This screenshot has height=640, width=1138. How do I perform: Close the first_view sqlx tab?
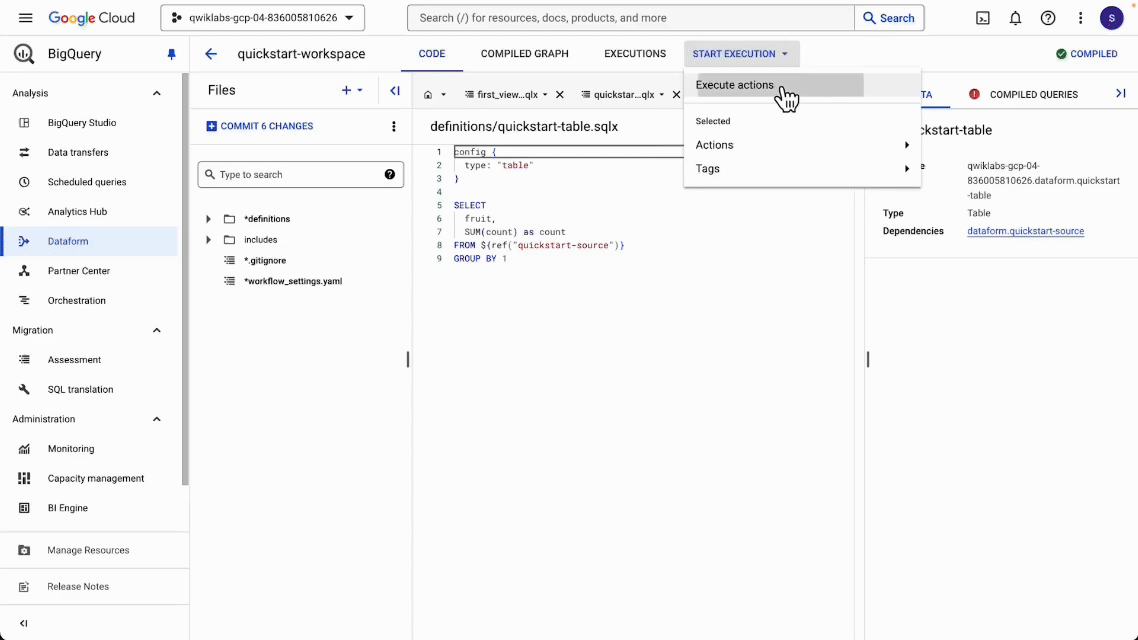pos(560,94)
